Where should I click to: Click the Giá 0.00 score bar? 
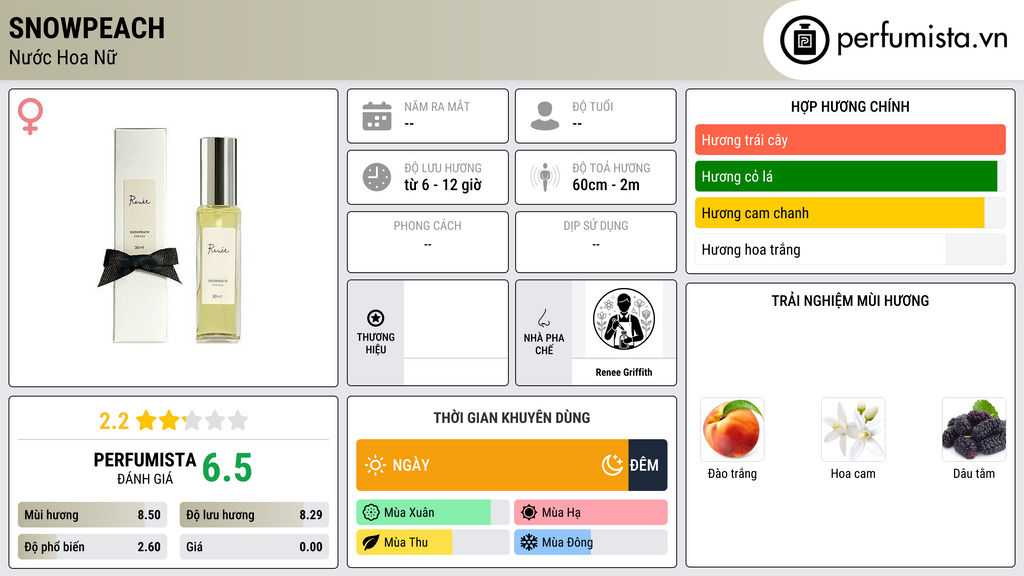pyautogui.click(x=254, y=547)
